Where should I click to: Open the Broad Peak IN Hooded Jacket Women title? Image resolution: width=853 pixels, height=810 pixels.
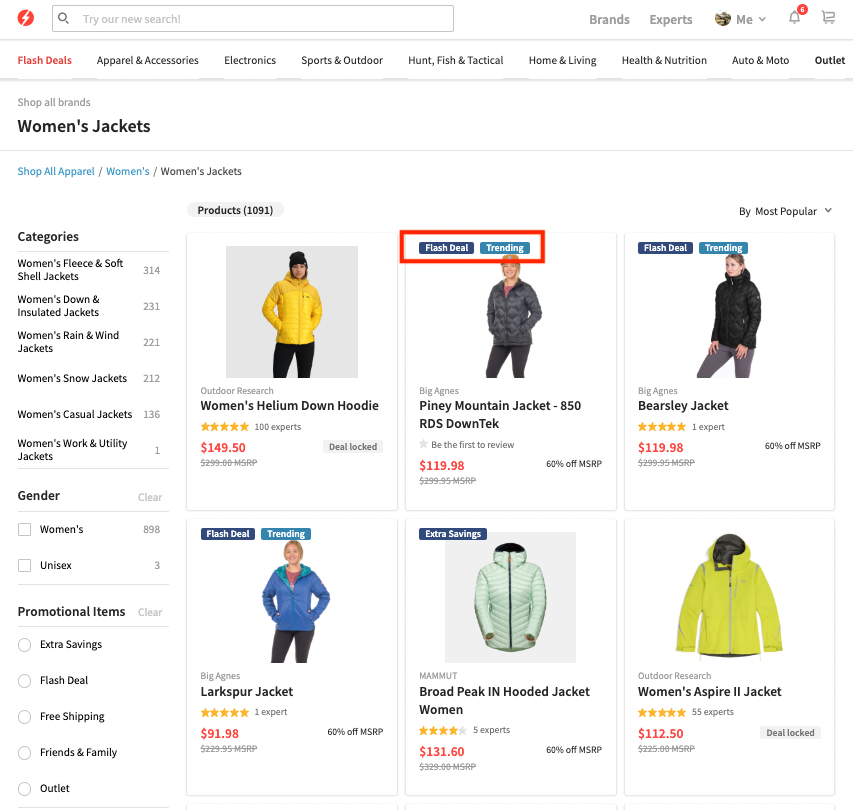coord(504,701)
